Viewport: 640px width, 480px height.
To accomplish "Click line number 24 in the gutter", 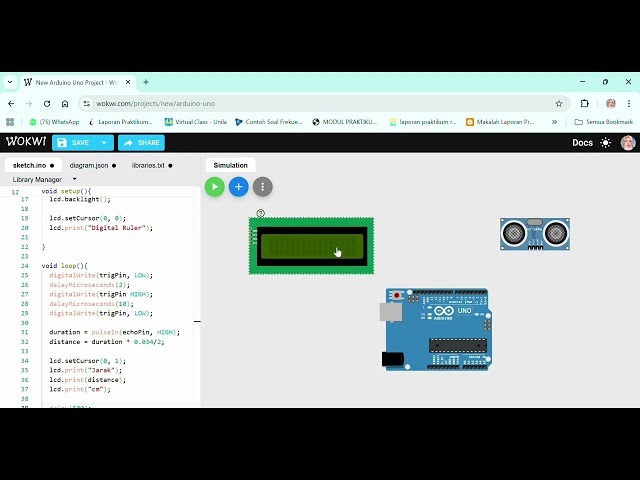I will tap(24, 266).
